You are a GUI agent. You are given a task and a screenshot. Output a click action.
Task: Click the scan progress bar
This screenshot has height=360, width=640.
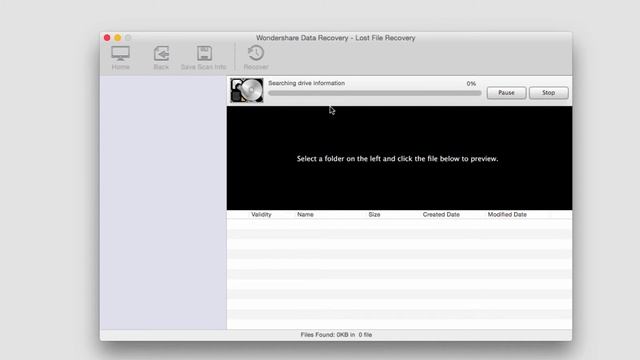[374, 93]
